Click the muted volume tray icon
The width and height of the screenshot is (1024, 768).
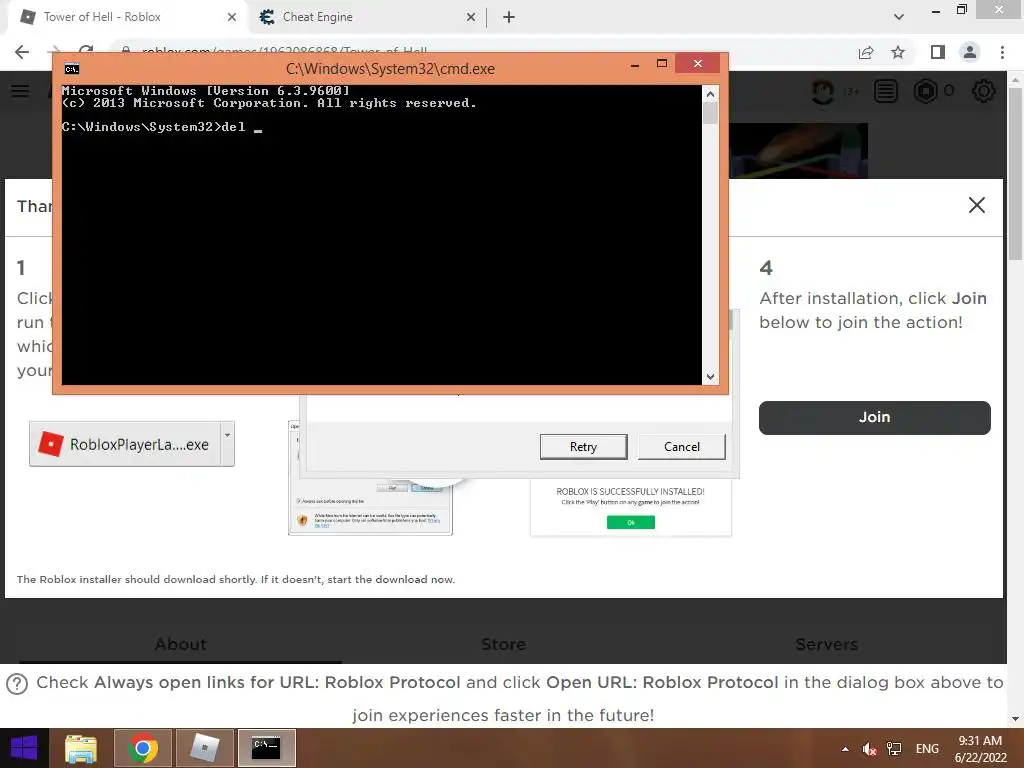pyautogui.click(x=869, y=749)
